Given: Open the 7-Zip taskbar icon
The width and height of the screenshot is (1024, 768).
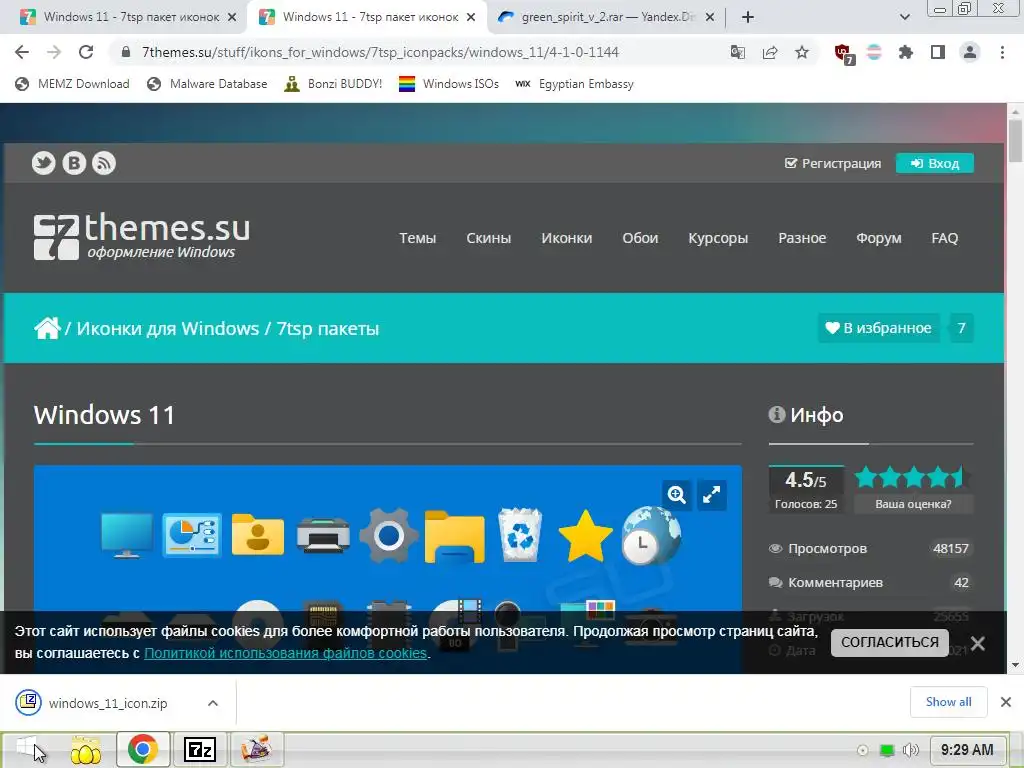Looking at the screenshot, I should 200,749.
